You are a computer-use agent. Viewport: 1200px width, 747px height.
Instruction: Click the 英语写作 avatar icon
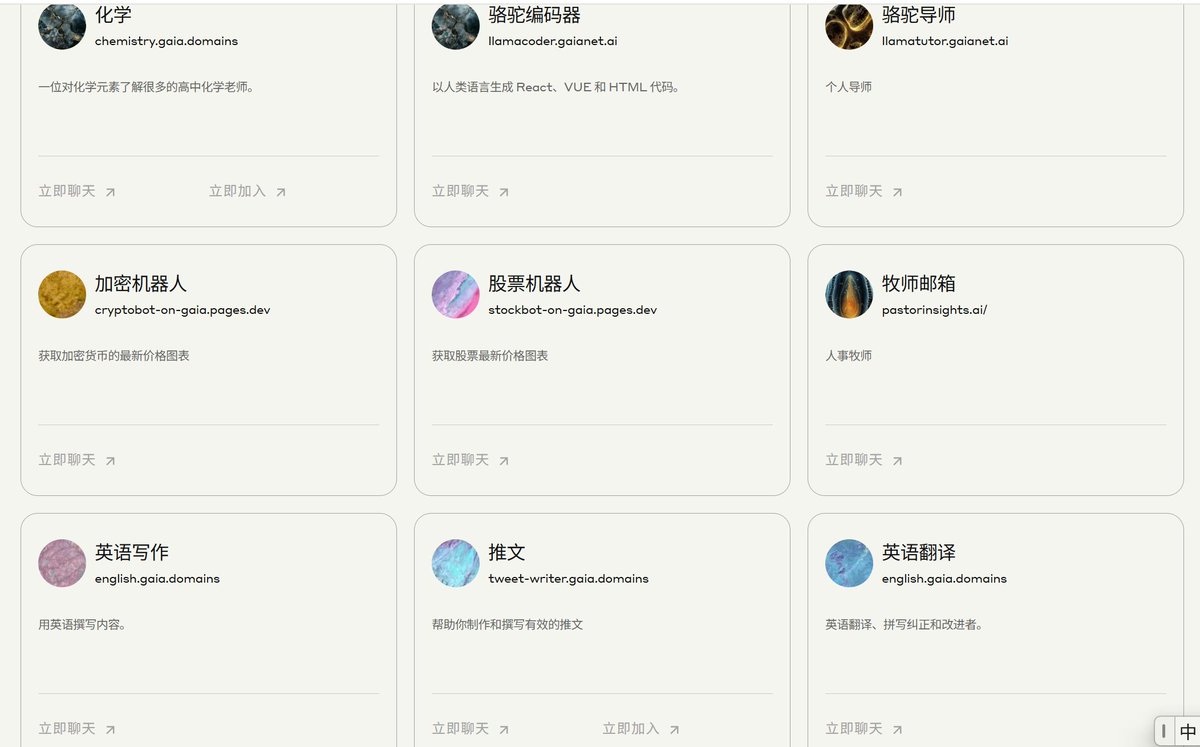click(x=62, y=563)
